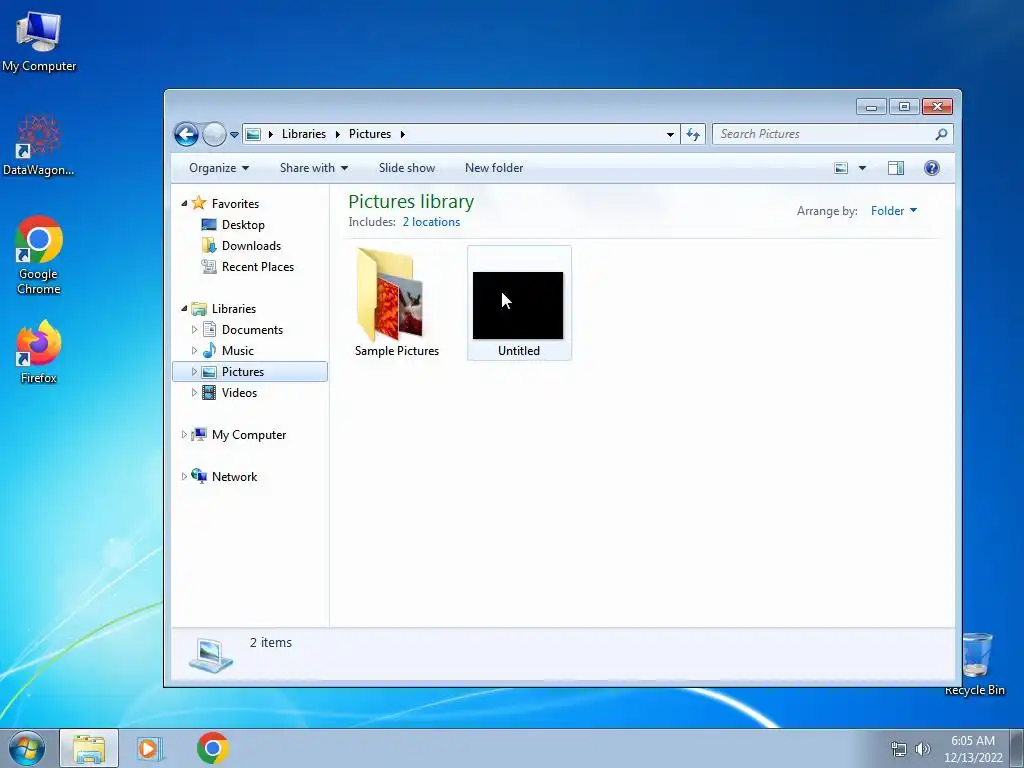Open the taskbar clock and date

tap(973, 749)
